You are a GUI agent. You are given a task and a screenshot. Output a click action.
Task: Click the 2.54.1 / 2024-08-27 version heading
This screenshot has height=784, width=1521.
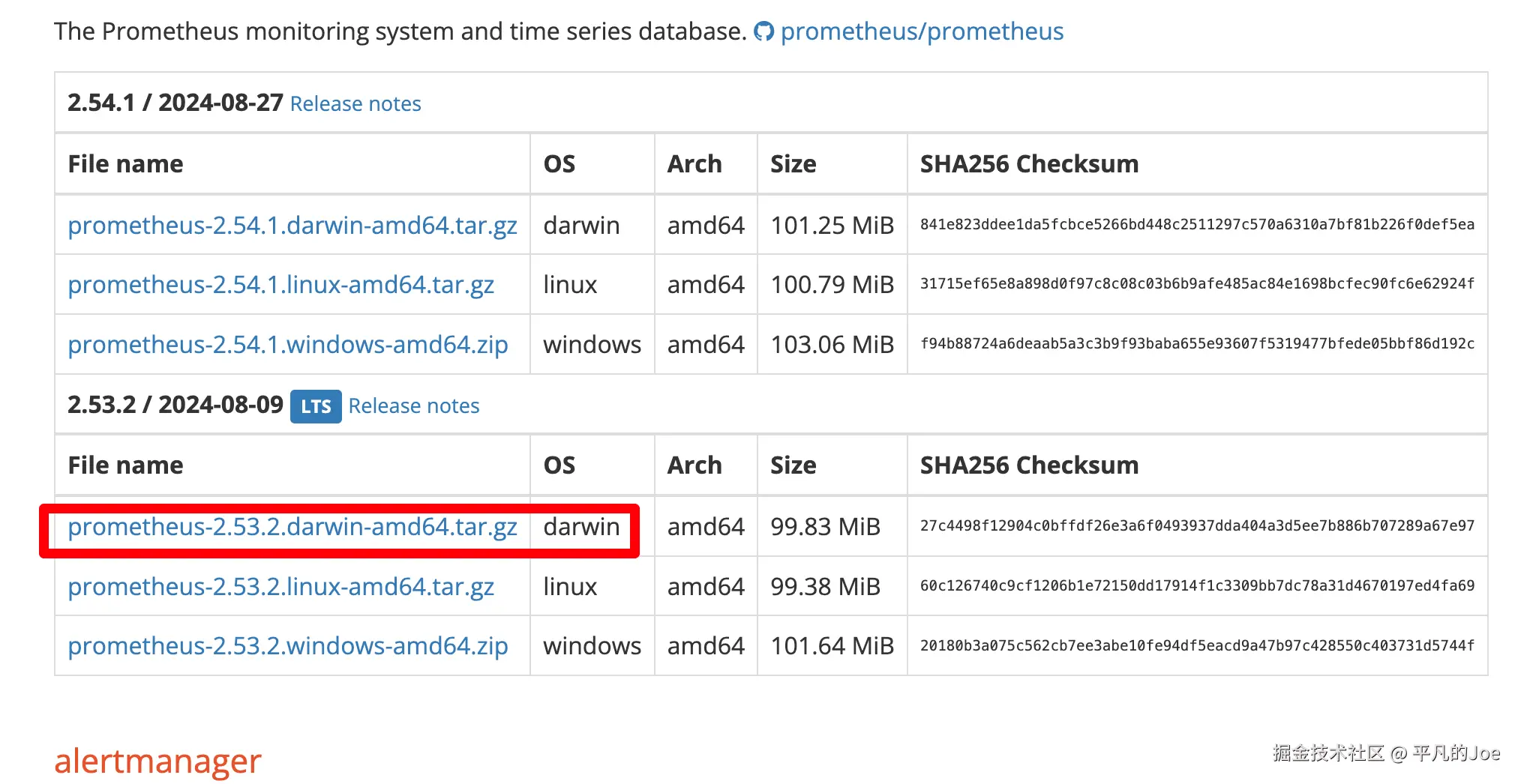click(x=175, y=103)
